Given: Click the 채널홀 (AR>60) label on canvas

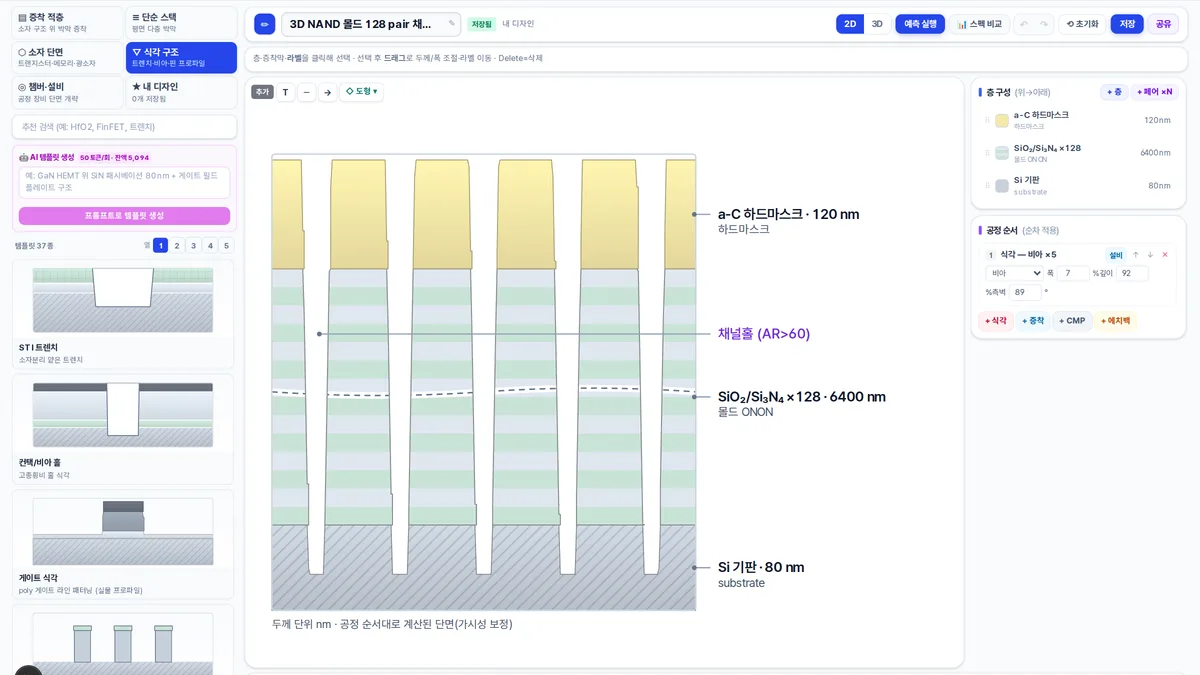Looking at the screenshot, I should 764,334.
